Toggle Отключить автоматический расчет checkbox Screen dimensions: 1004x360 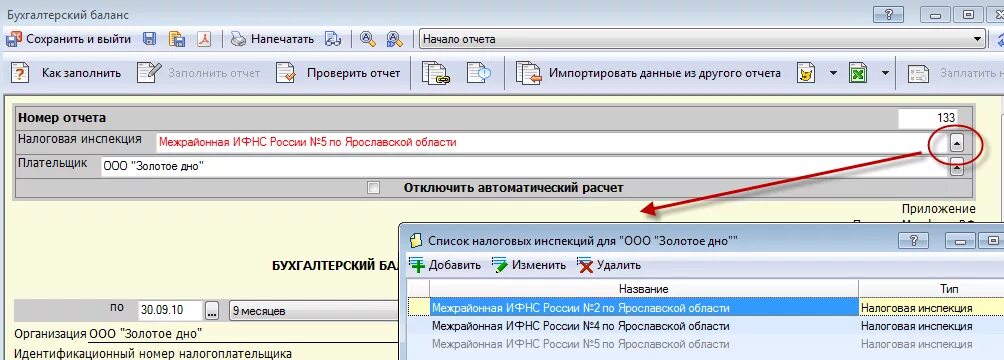[373, 188]
